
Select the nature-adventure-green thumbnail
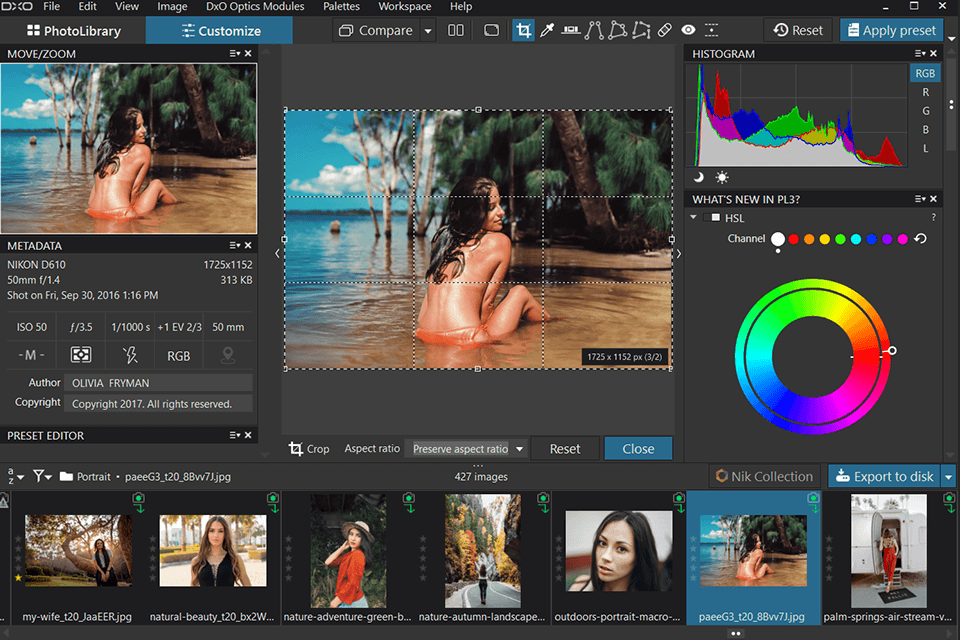click(348, 551)
